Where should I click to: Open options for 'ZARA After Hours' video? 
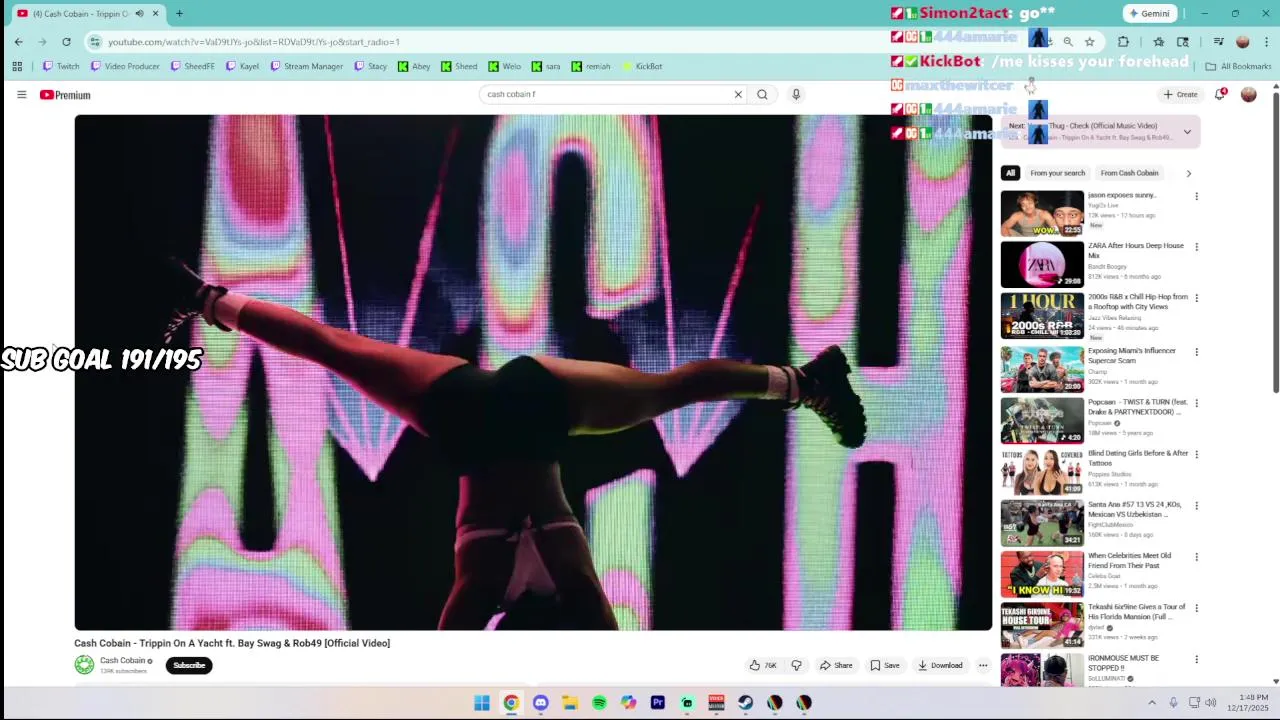click(1196, 247)
